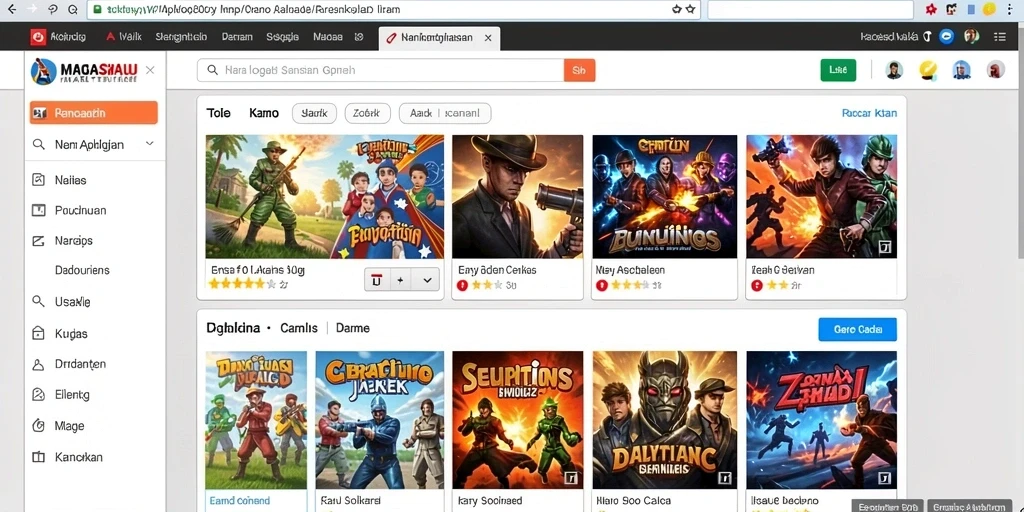This screenshot has width=1024, height=512.
Task: Click the green Lake button
Action: click(838, 70)
